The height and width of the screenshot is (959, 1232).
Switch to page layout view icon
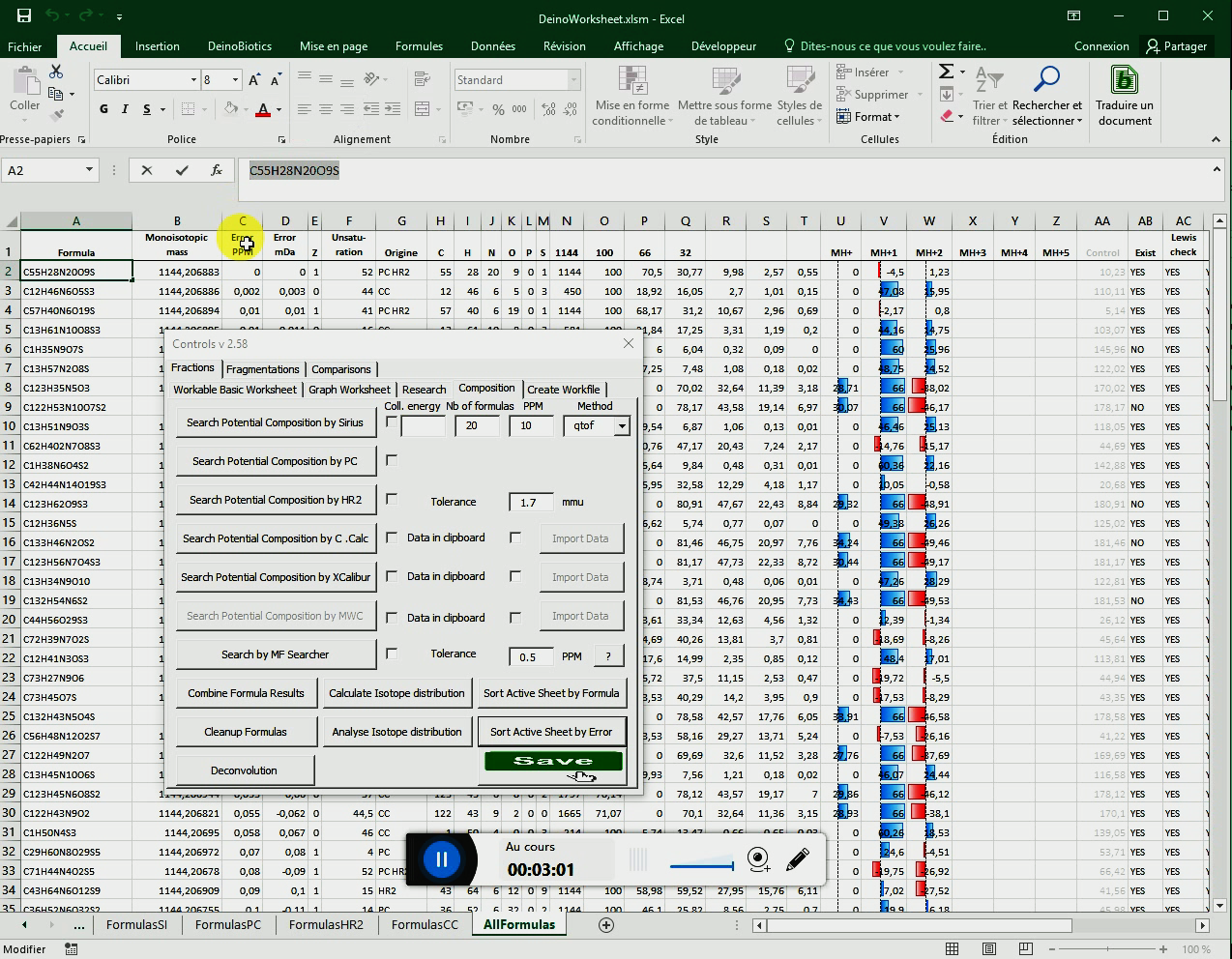tap(989, 949)
